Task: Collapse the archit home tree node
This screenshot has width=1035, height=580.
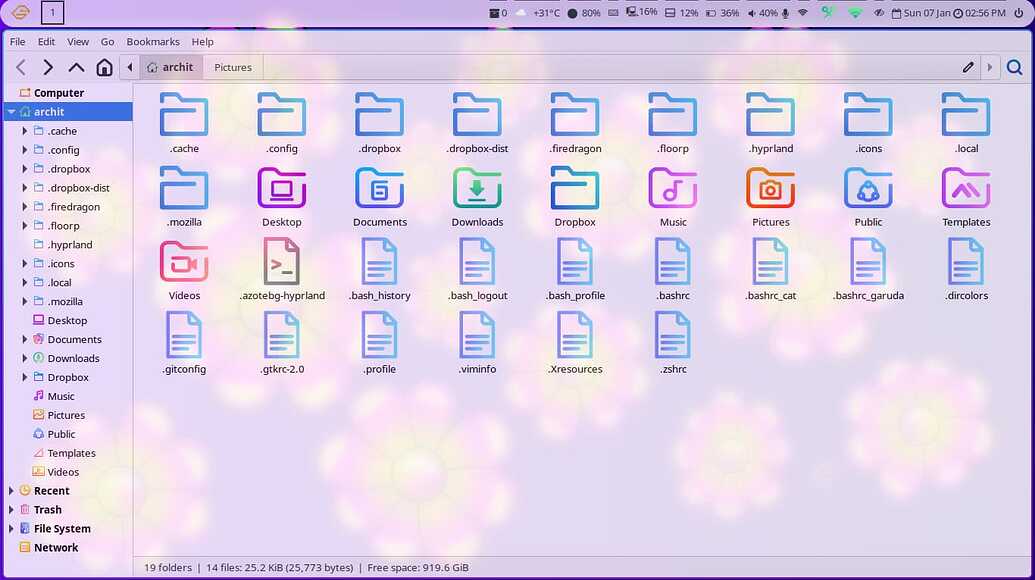Action: [x=11, y=112]
